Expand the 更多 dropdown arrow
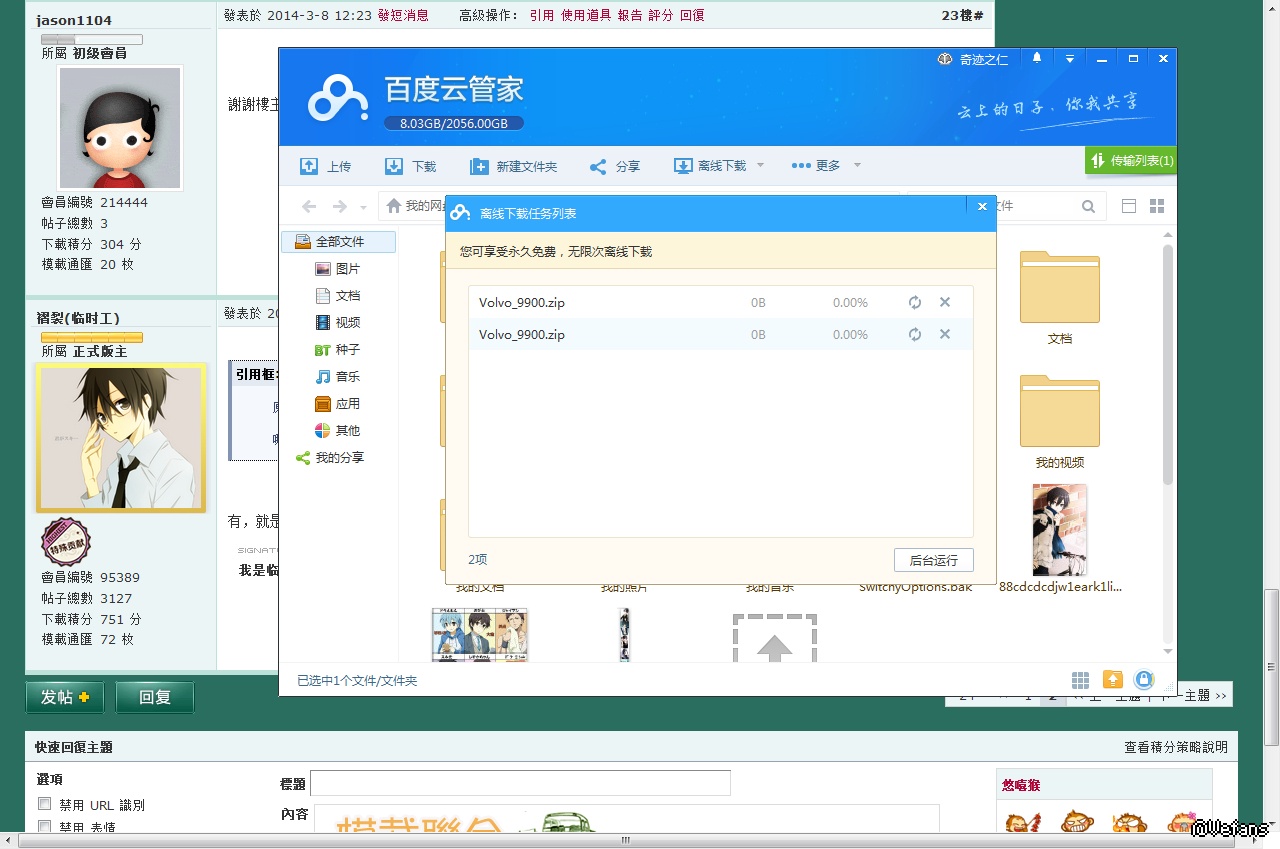The image size is (1280, 849). click(x=857, y=166)
